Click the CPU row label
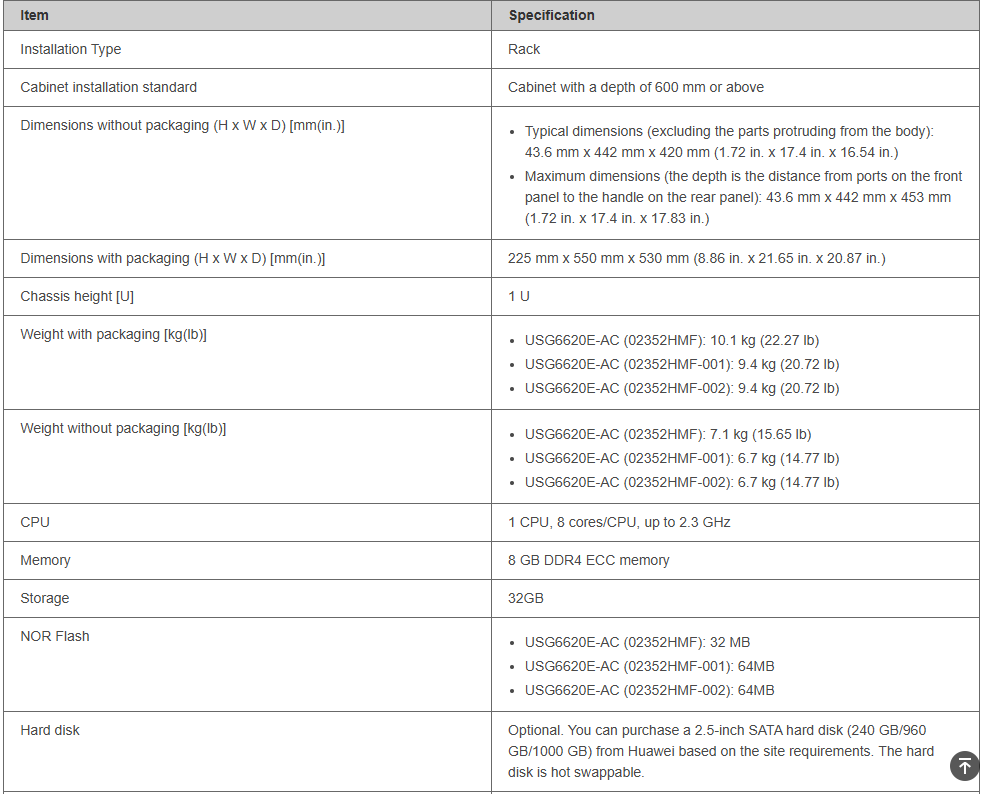987x794 pixels. (35, 522)
